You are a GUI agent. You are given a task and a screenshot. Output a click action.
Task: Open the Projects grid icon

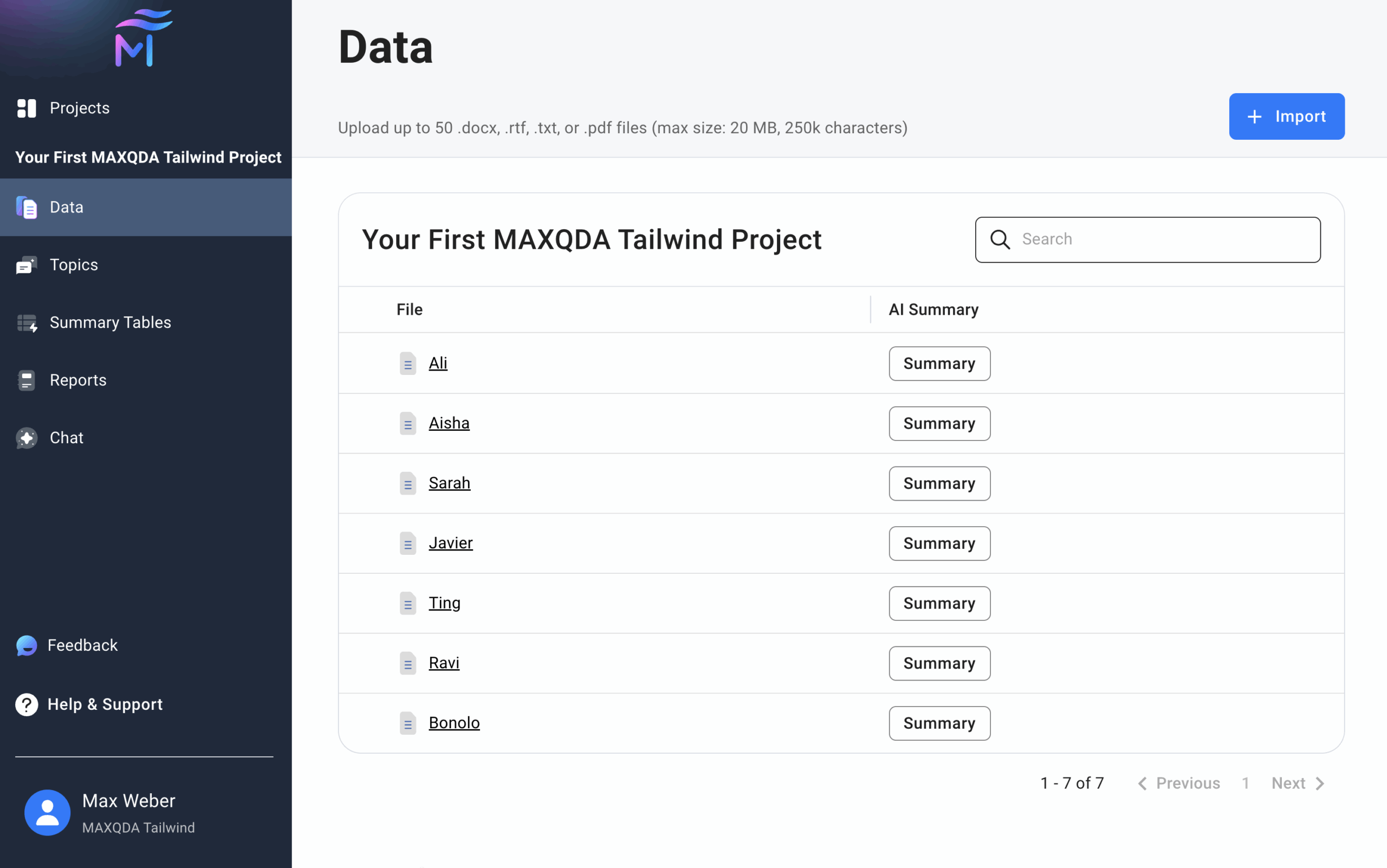27,108
